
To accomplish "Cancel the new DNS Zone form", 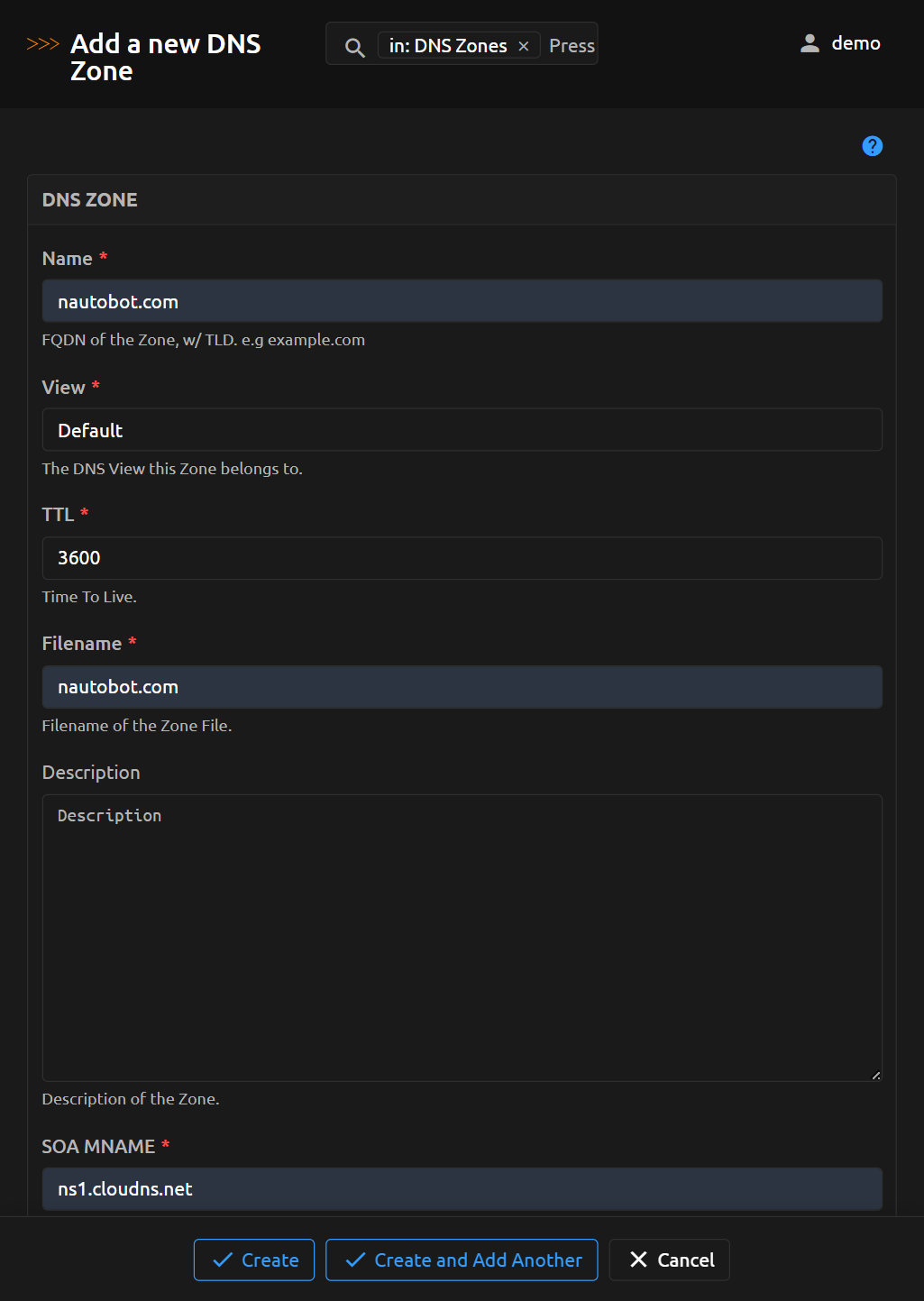I will point(669,1259).
